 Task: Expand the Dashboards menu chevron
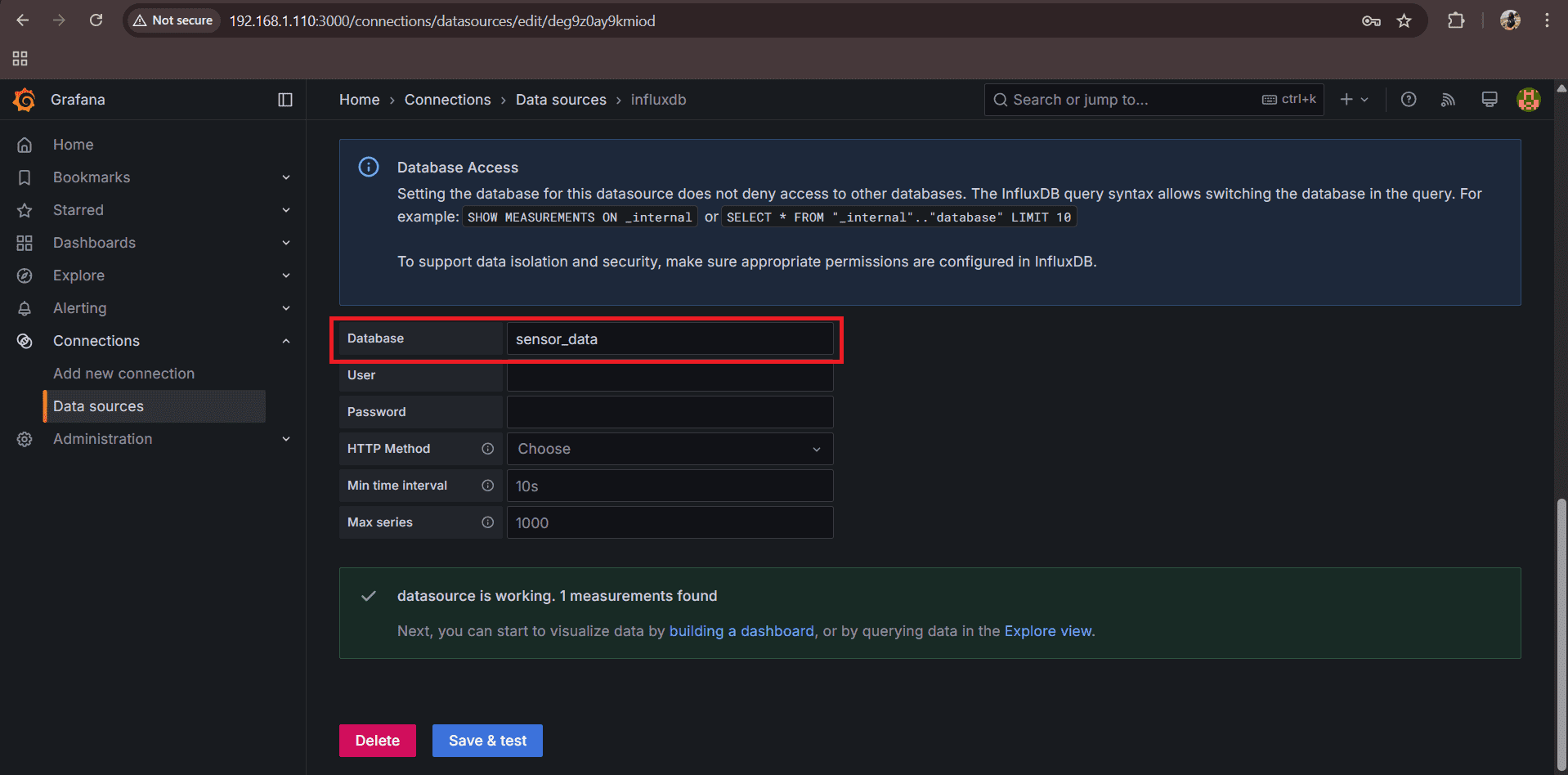(x=286, y=243)
